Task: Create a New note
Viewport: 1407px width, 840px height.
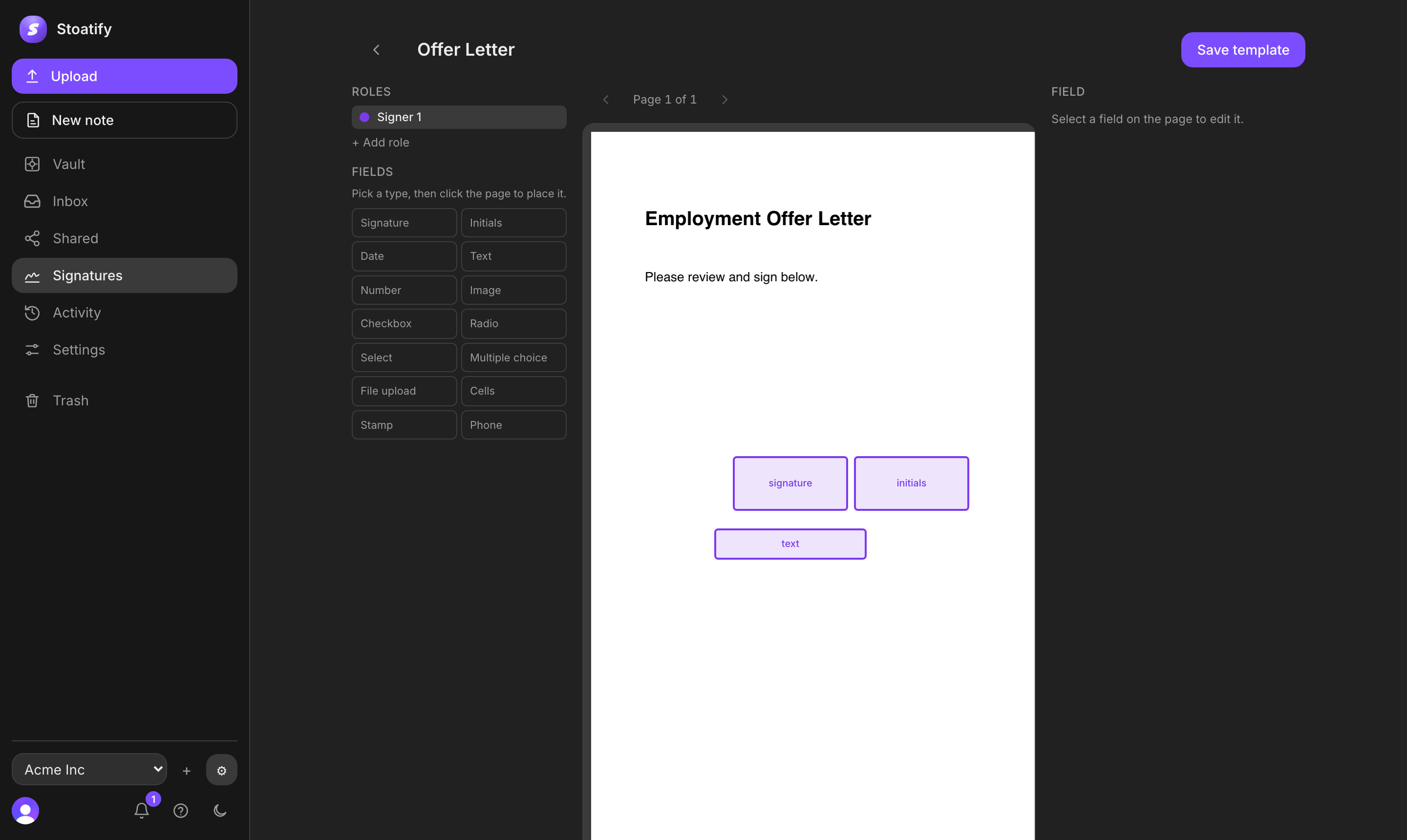Action: click(124, 120)
